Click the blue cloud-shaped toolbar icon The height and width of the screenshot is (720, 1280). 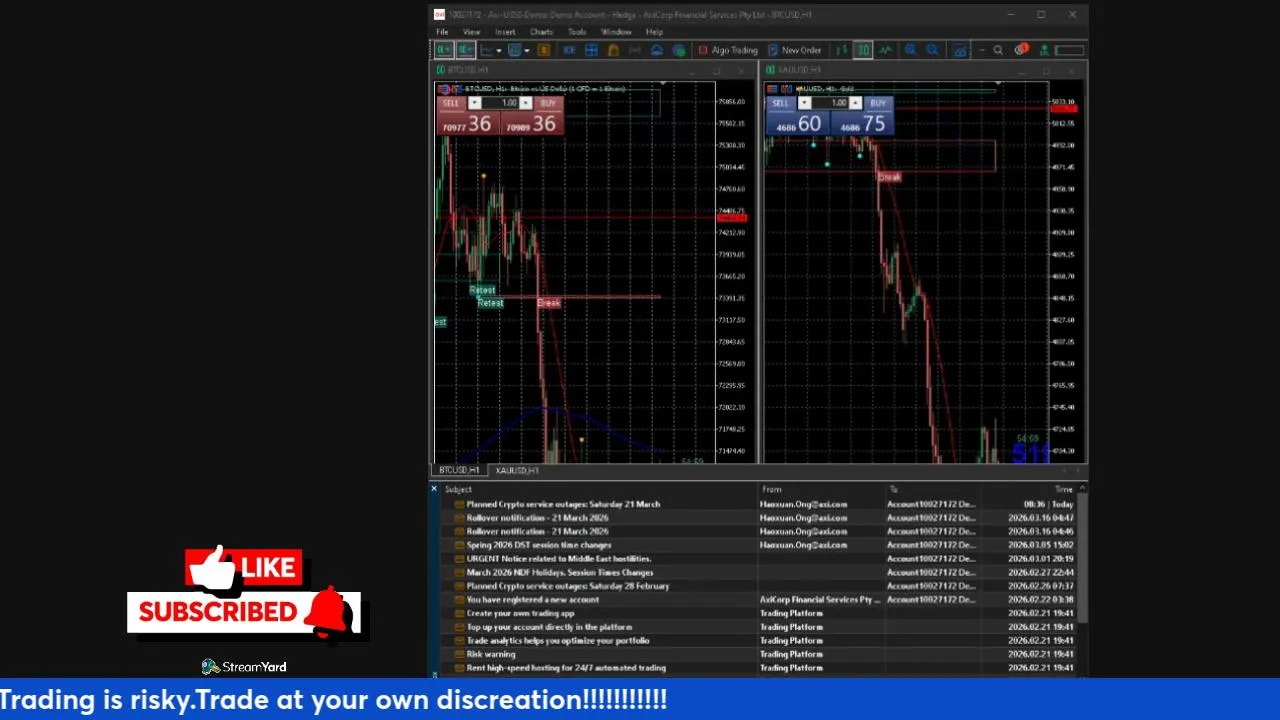click(x=657, y=50)
